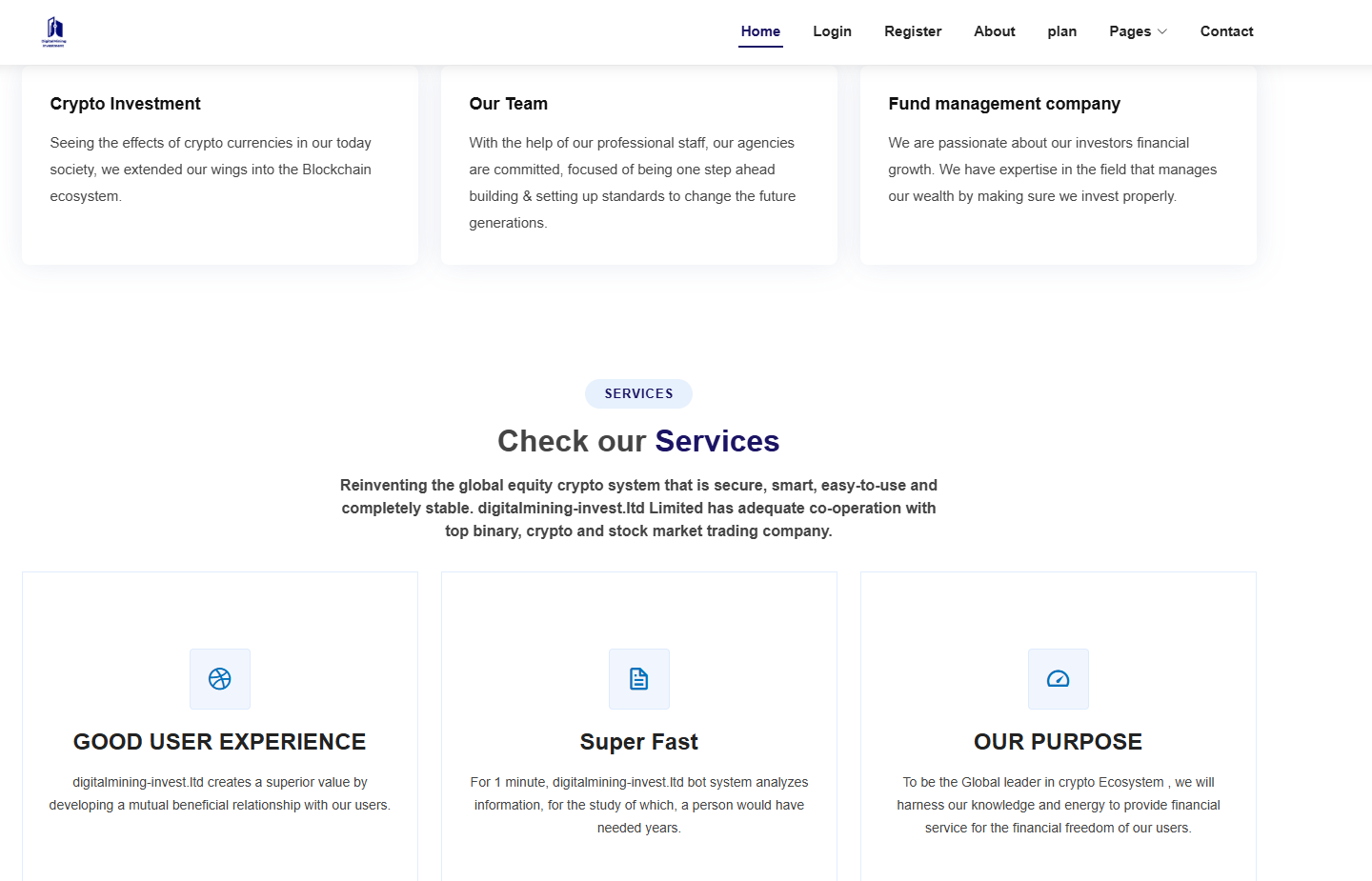
Task: Open the Contact page link
Action: click(1226, 31)
